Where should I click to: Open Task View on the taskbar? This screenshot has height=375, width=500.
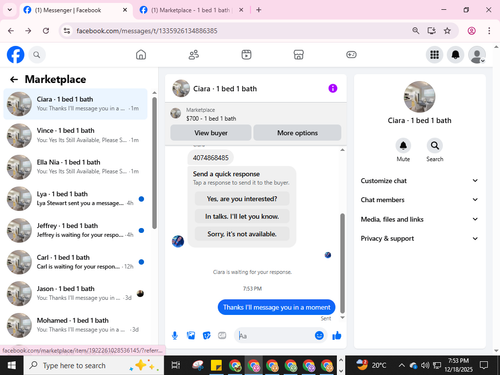176,366
